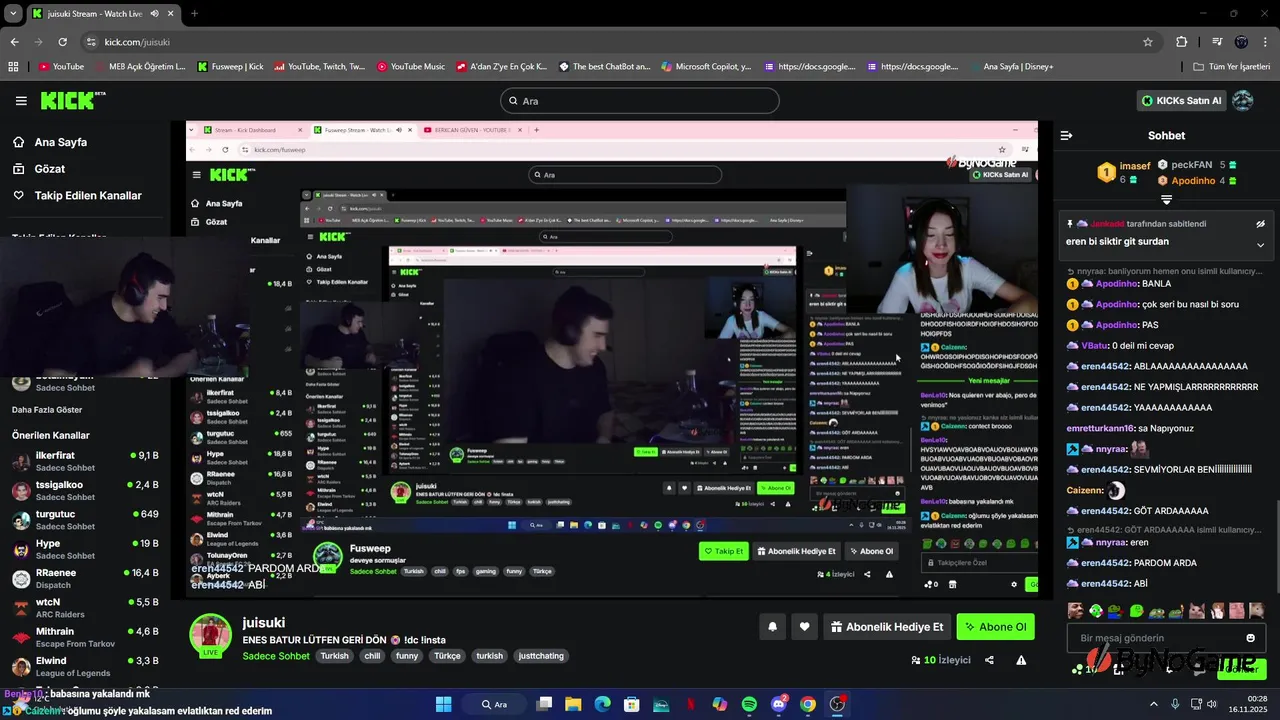
Task: Expand the pinned message chevron
Action: click(1260, 244)
